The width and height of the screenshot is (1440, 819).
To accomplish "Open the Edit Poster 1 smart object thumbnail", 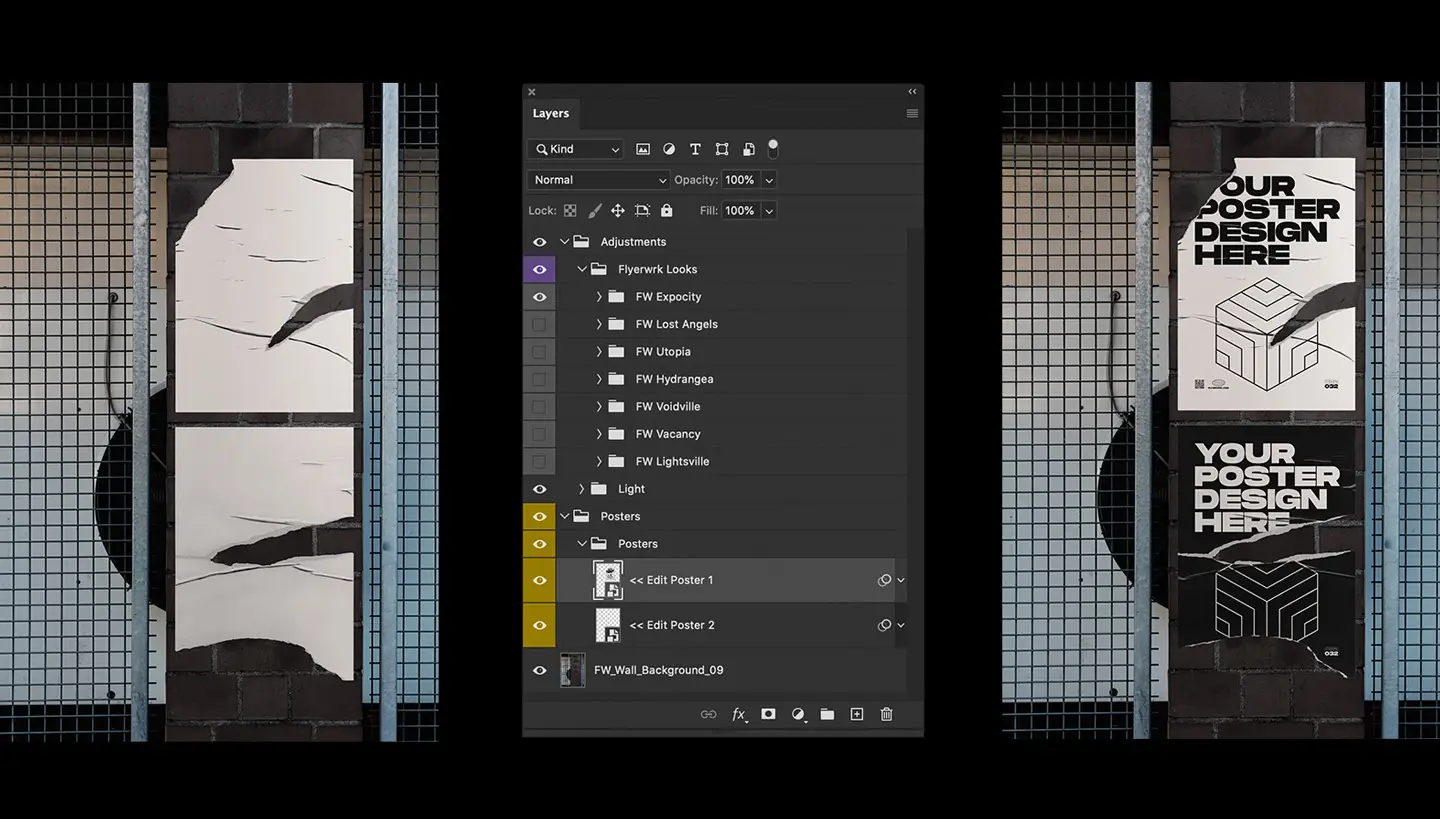I will point(608,580).
